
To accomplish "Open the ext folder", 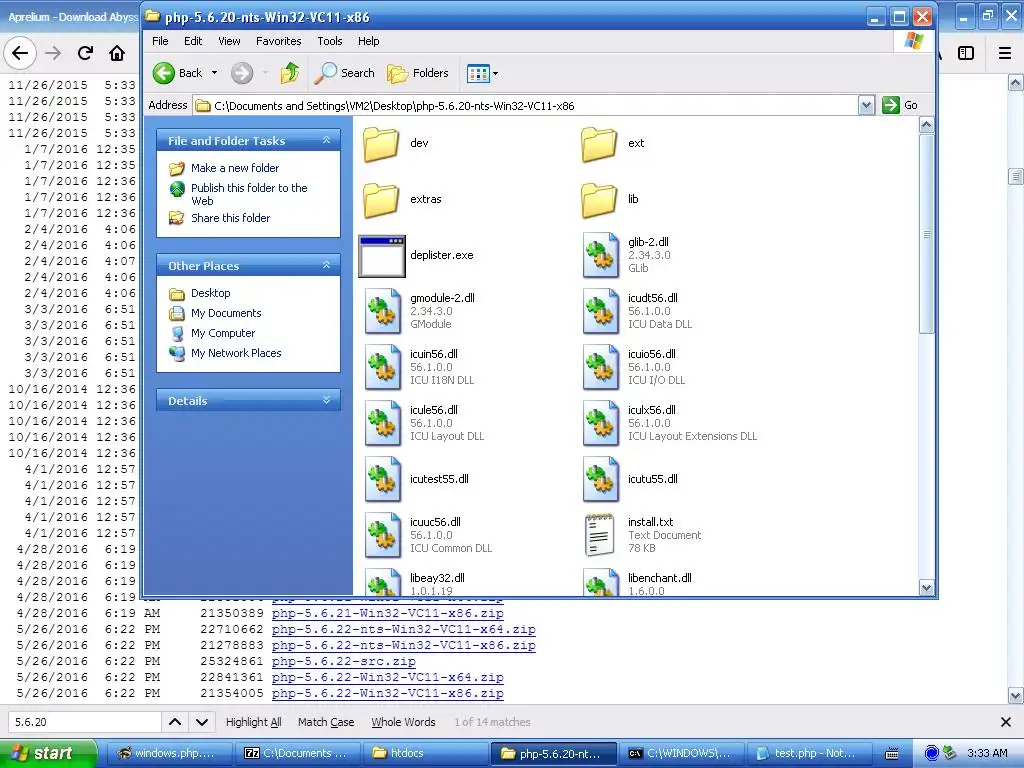I will pyautogui.click(x=599, y=144).
